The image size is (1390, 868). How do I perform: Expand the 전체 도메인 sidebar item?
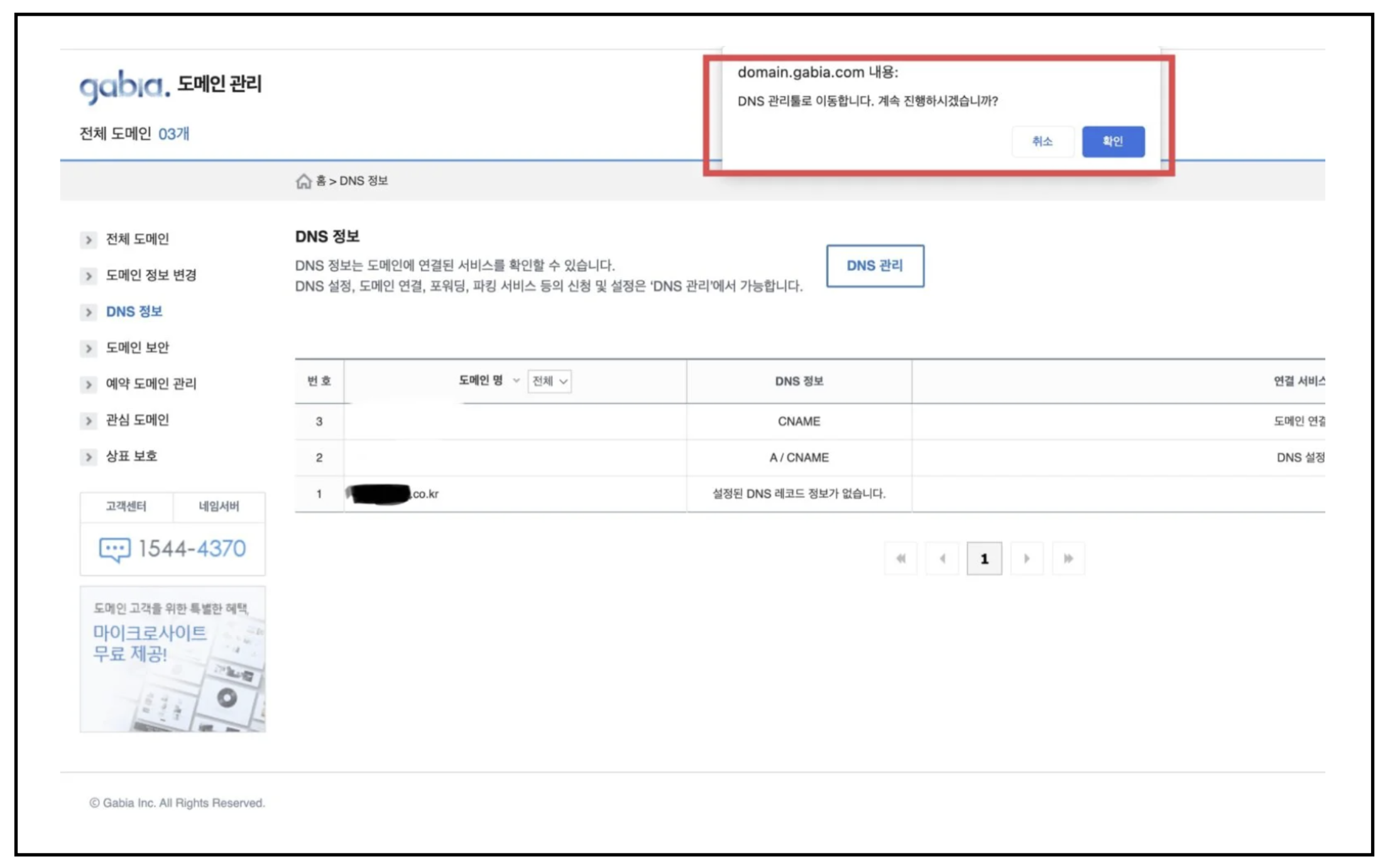click(137, 239)
